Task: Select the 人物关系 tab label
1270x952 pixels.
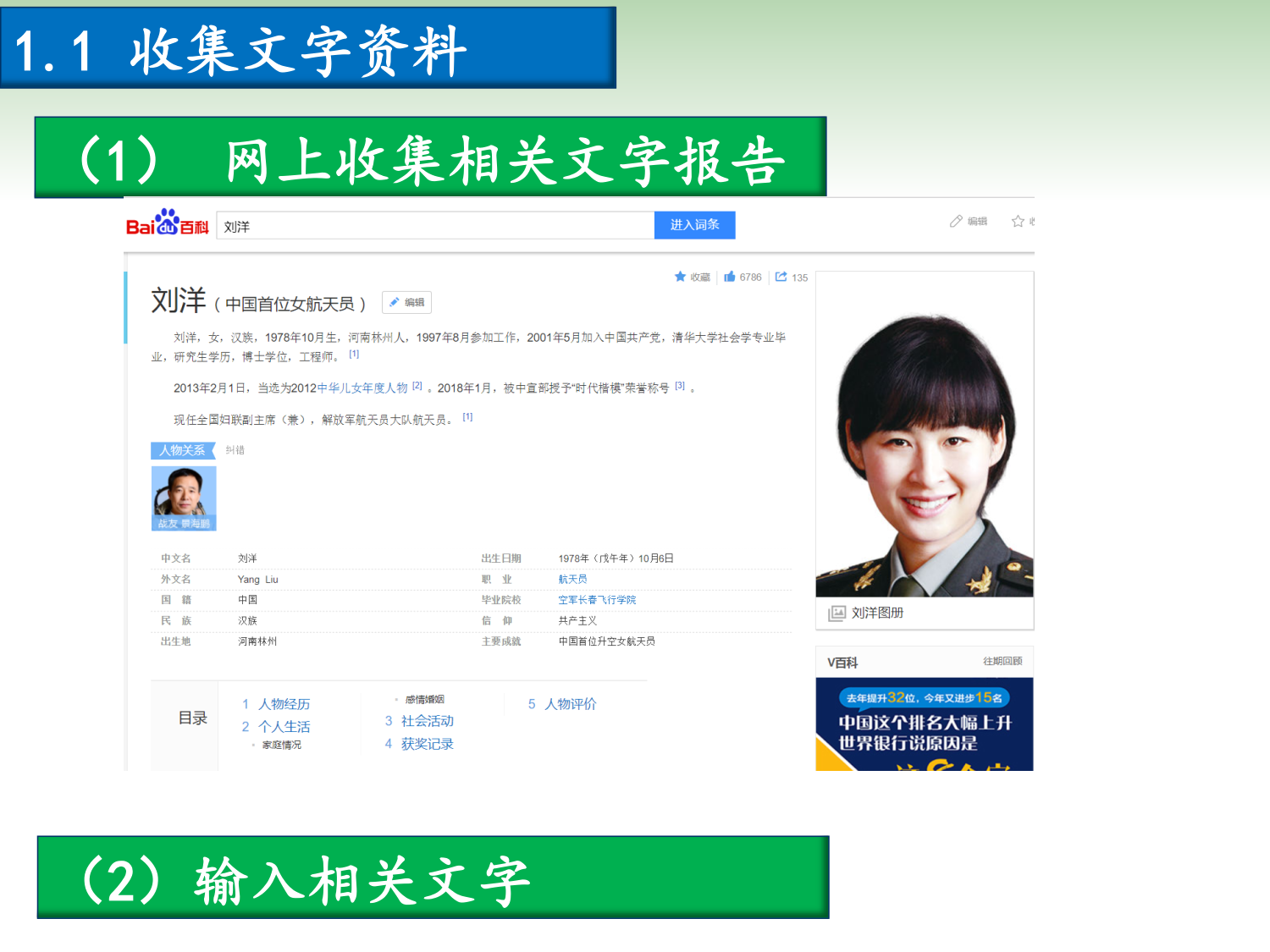Action: pyautogui.click(x=182, y=450)
